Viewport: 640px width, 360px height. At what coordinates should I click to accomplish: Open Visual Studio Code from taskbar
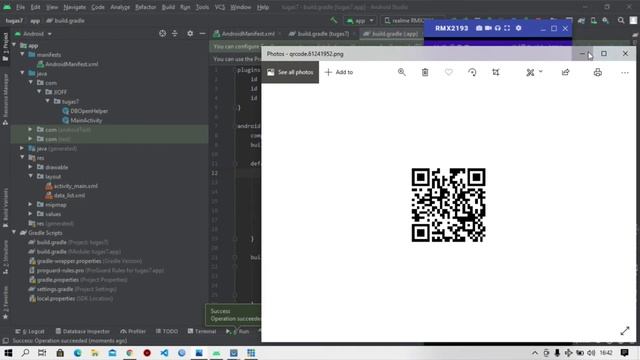(164, 353)
